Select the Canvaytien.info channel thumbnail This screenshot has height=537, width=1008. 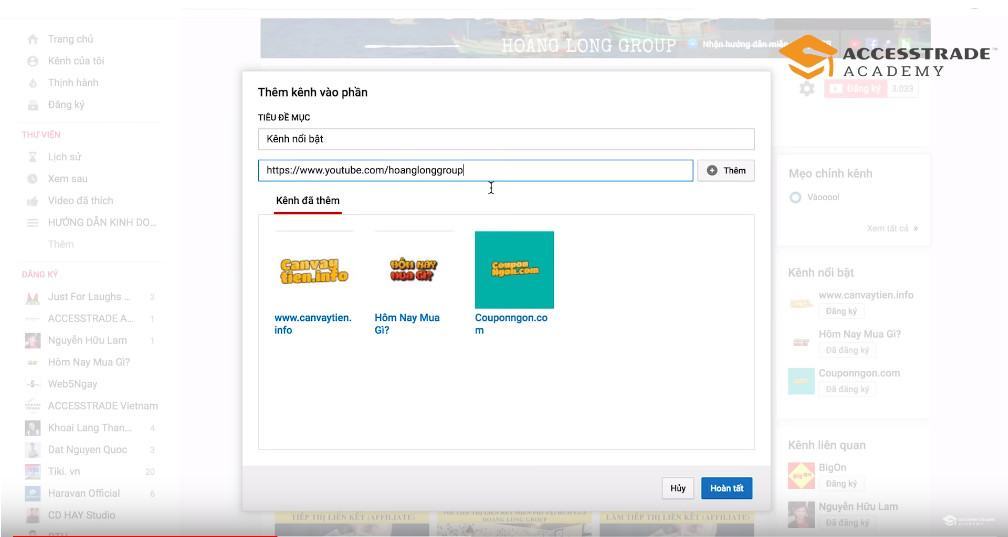tap(314, 270)
